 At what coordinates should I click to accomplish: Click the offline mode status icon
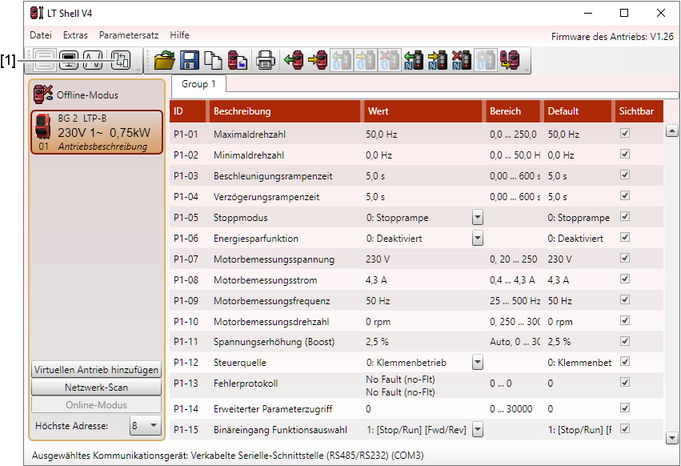(44, 95)
